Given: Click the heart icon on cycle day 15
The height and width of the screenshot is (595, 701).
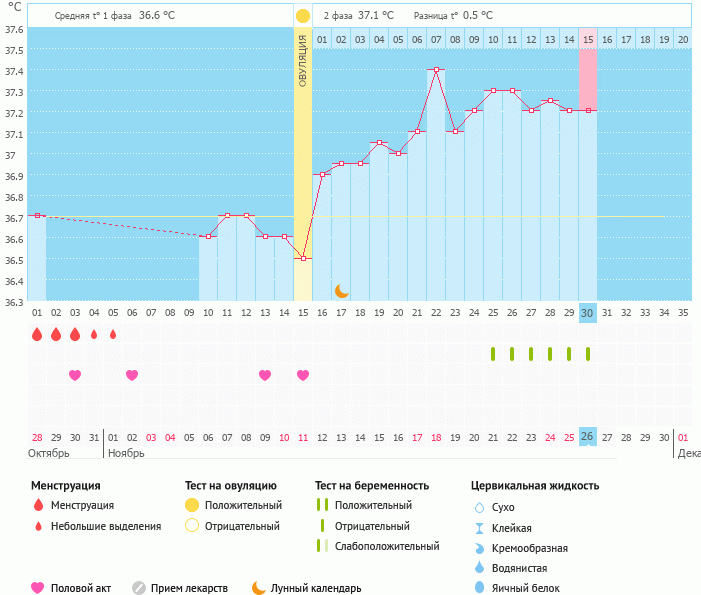Looking at the screenshot, I should 303,375.
